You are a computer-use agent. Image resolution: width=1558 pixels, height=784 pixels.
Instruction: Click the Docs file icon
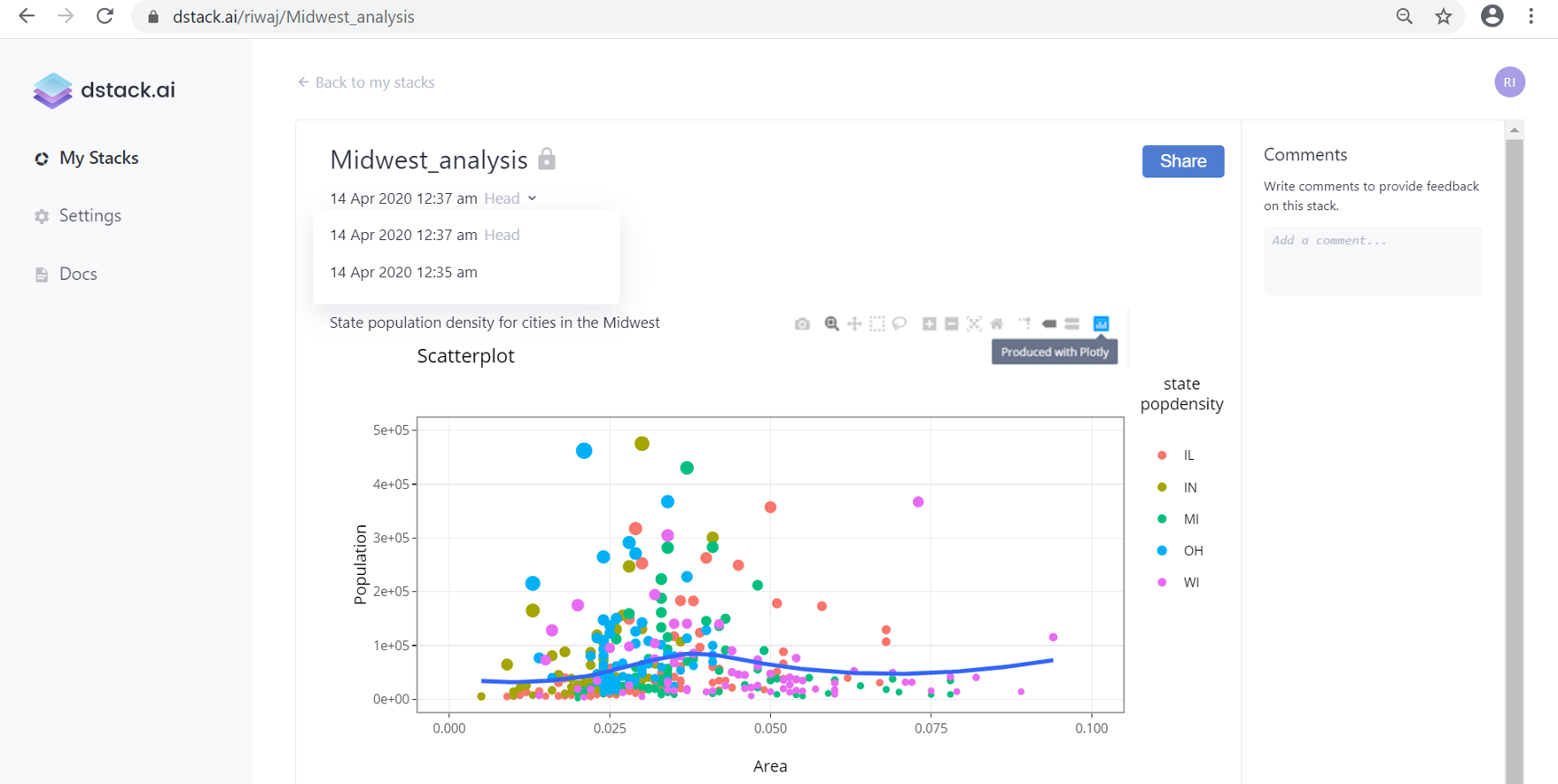(x=42, y=275)
